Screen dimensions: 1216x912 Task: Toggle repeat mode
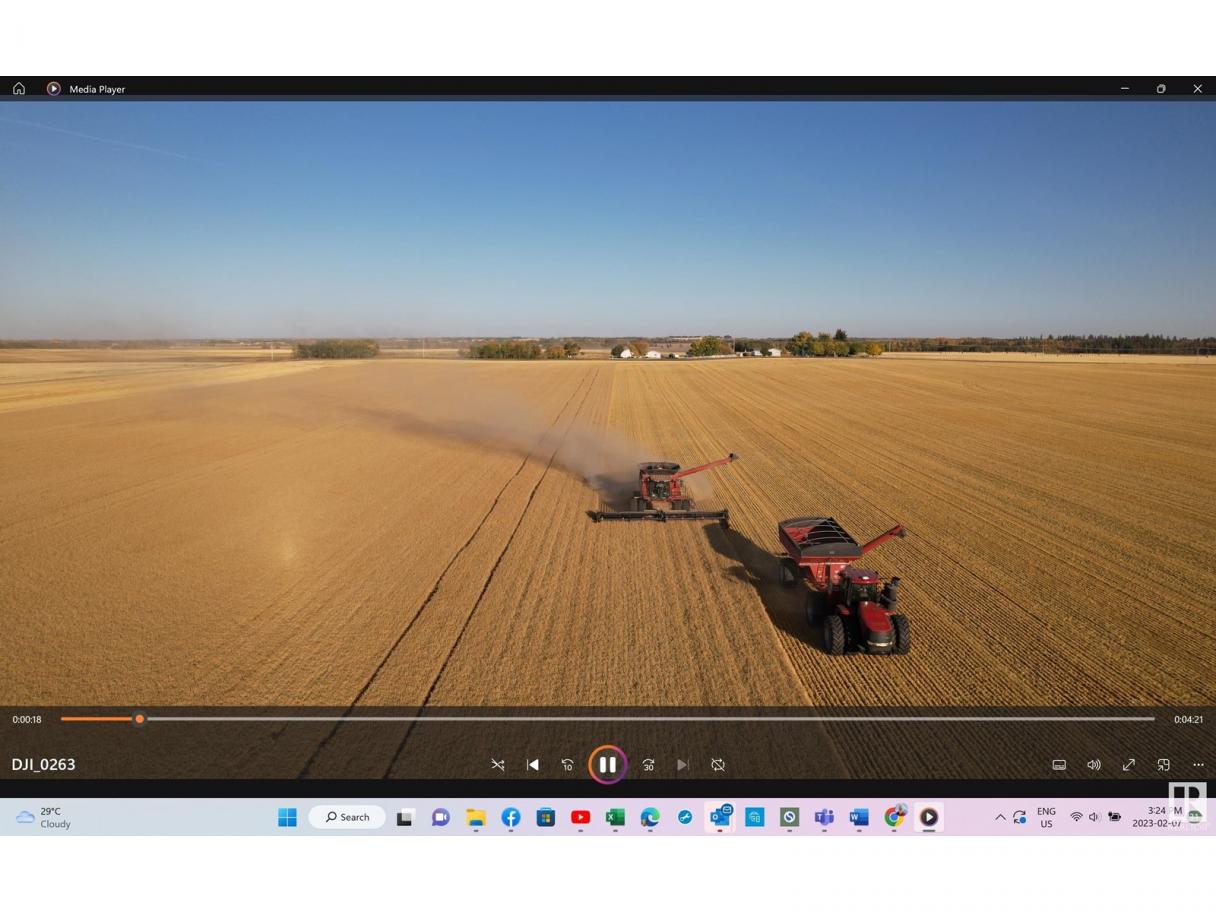pyautogui.click(x=718, y=765)
